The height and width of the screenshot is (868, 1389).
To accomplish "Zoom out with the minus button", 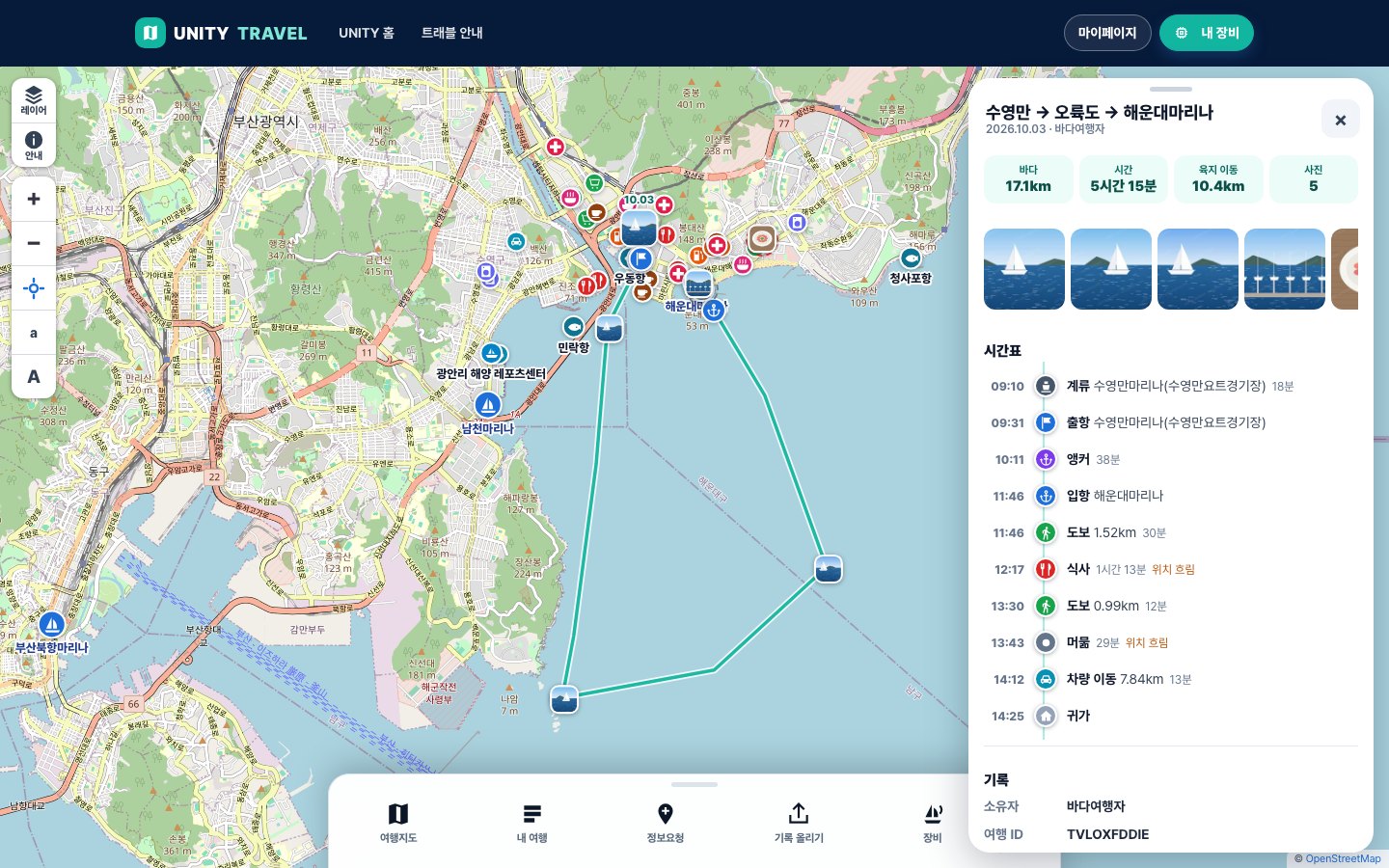I will 34,243.
